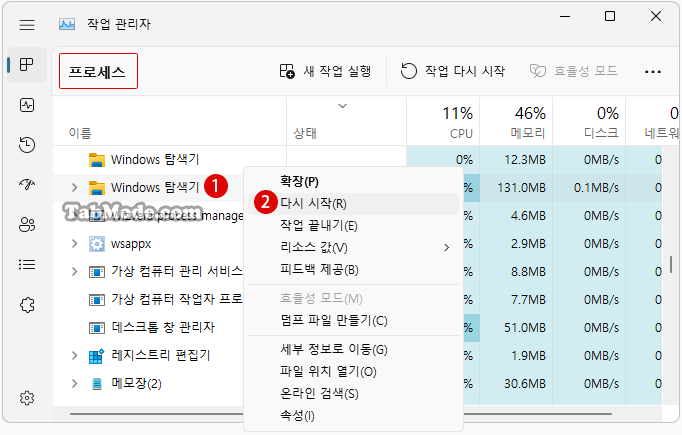This screenshot has height=435, width=682.
Task: Choose 속성(I) in the context menu
Action: coord(353,416)
